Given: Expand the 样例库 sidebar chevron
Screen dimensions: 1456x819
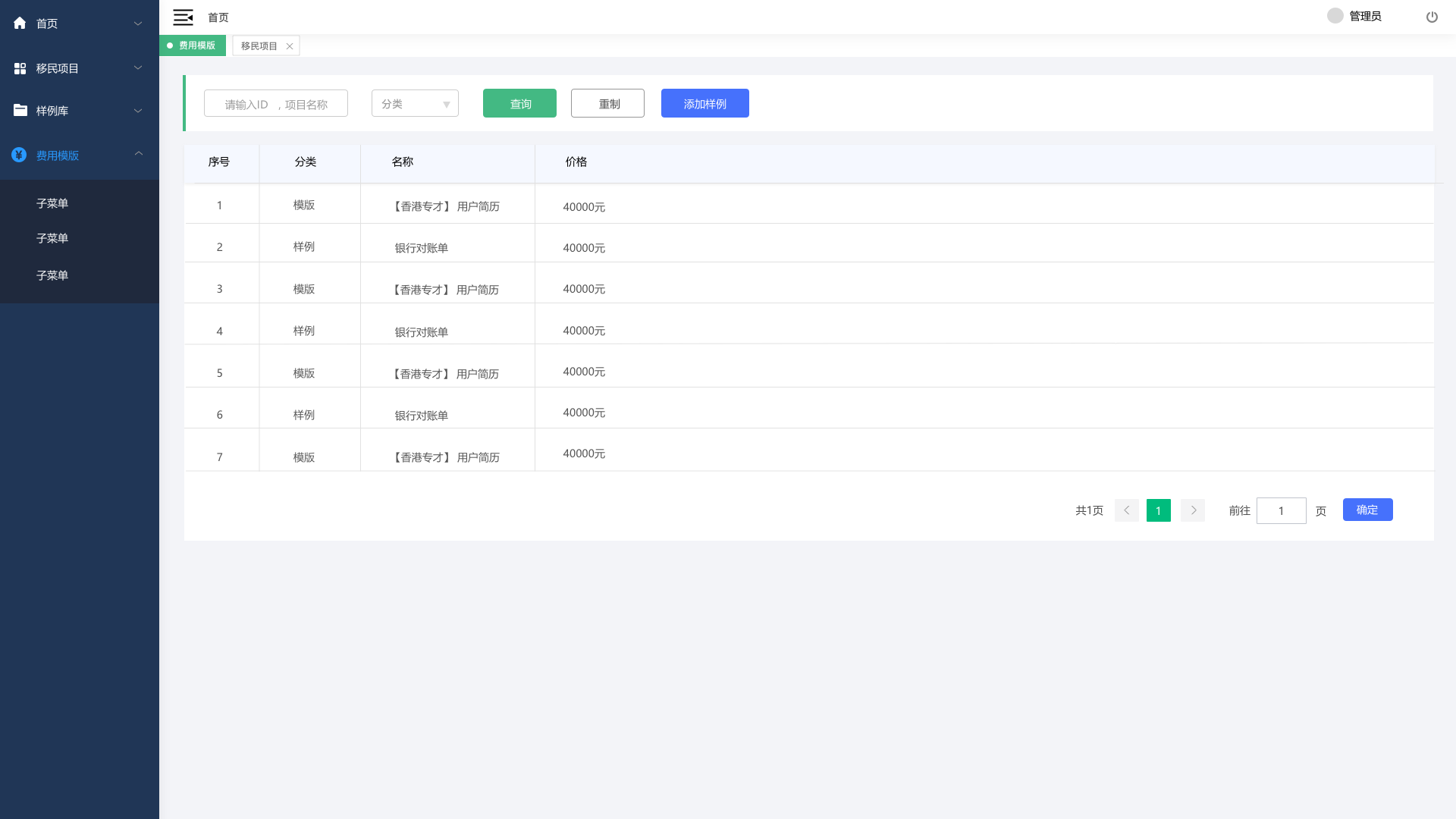Looking at the screenshot, I should click(138, 111).
